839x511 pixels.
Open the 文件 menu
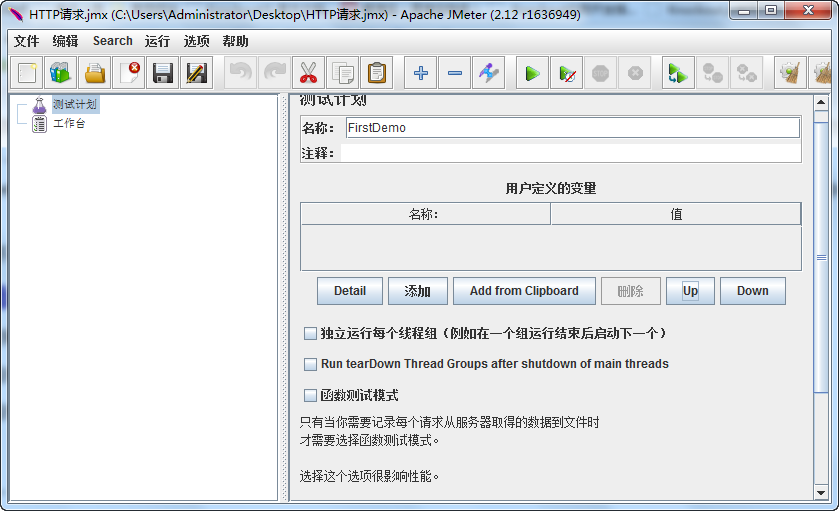[26, 41]
